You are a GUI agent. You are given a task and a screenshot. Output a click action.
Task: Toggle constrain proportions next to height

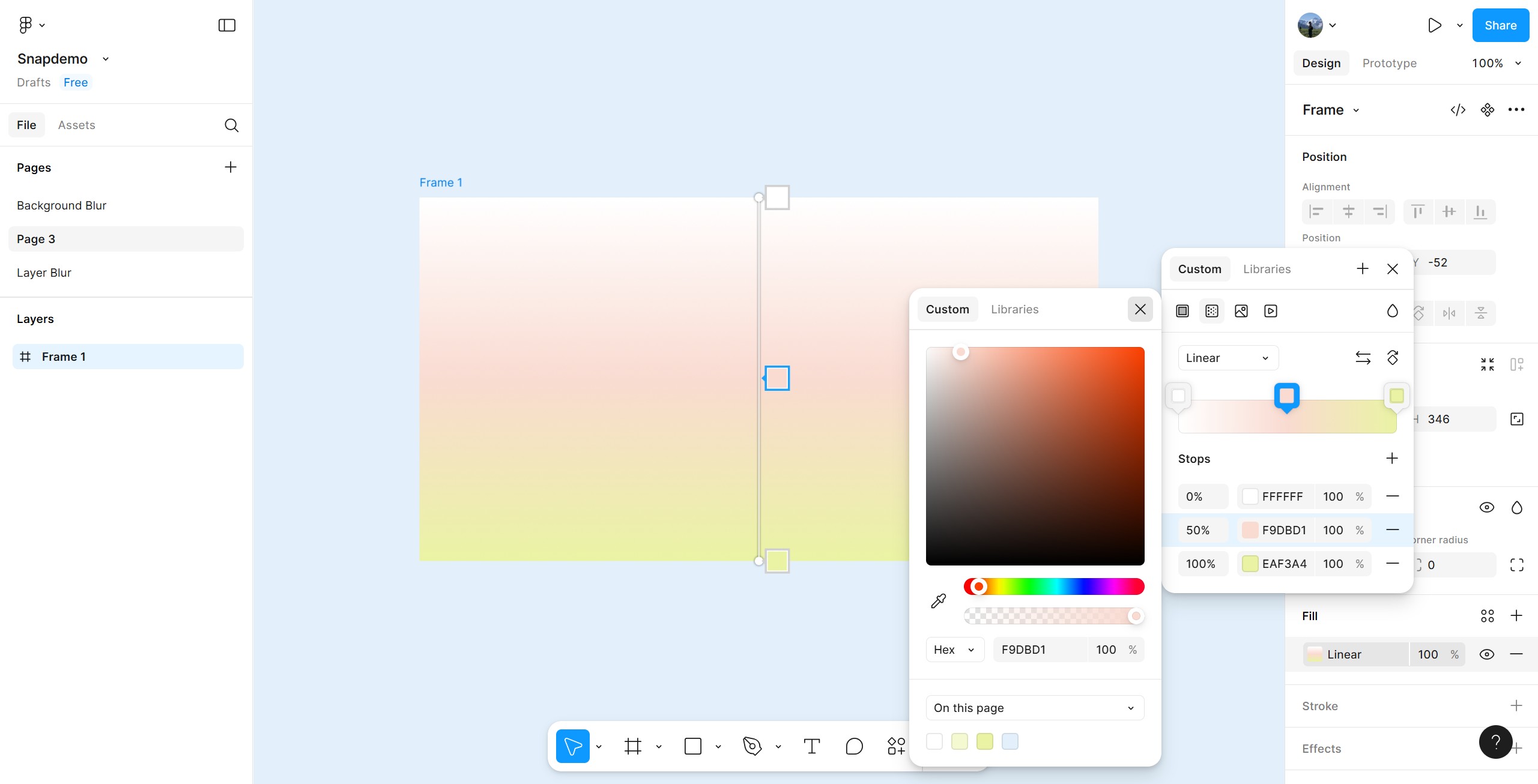(1516, 419)
